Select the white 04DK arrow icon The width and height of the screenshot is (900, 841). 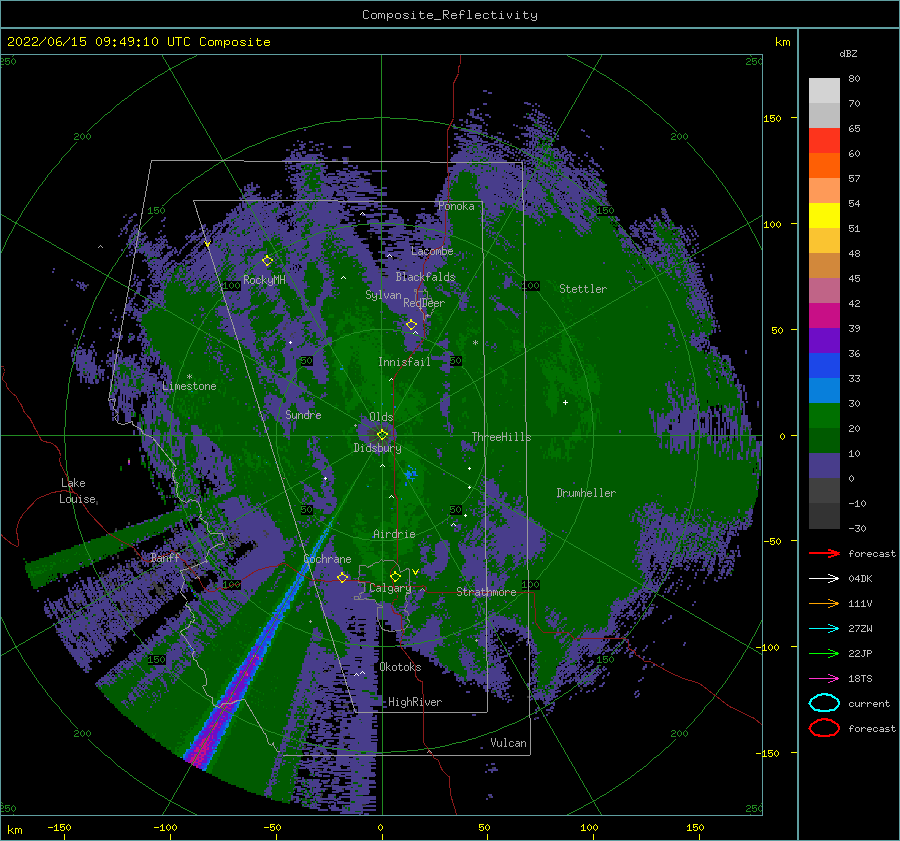coord(824,578)
